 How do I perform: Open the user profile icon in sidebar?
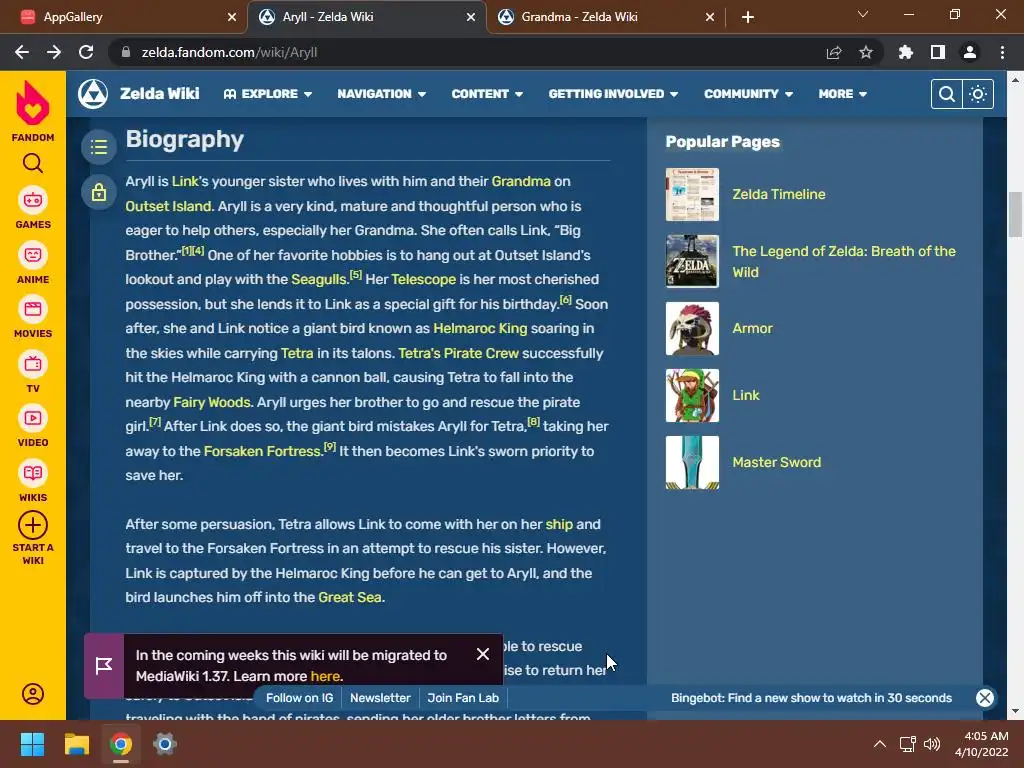click(x=33, y=694)
